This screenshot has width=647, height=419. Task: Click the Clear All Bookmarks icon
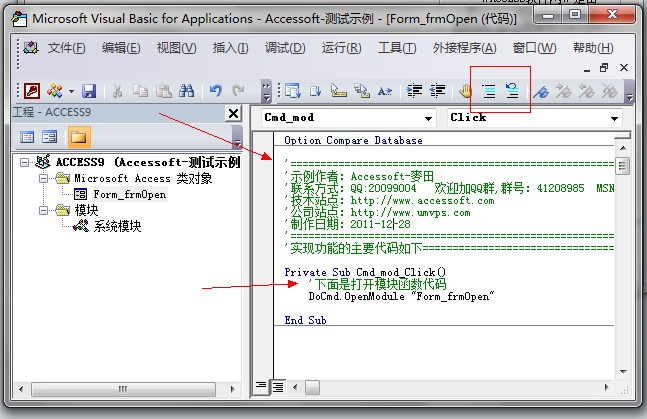tap(609, 91)
